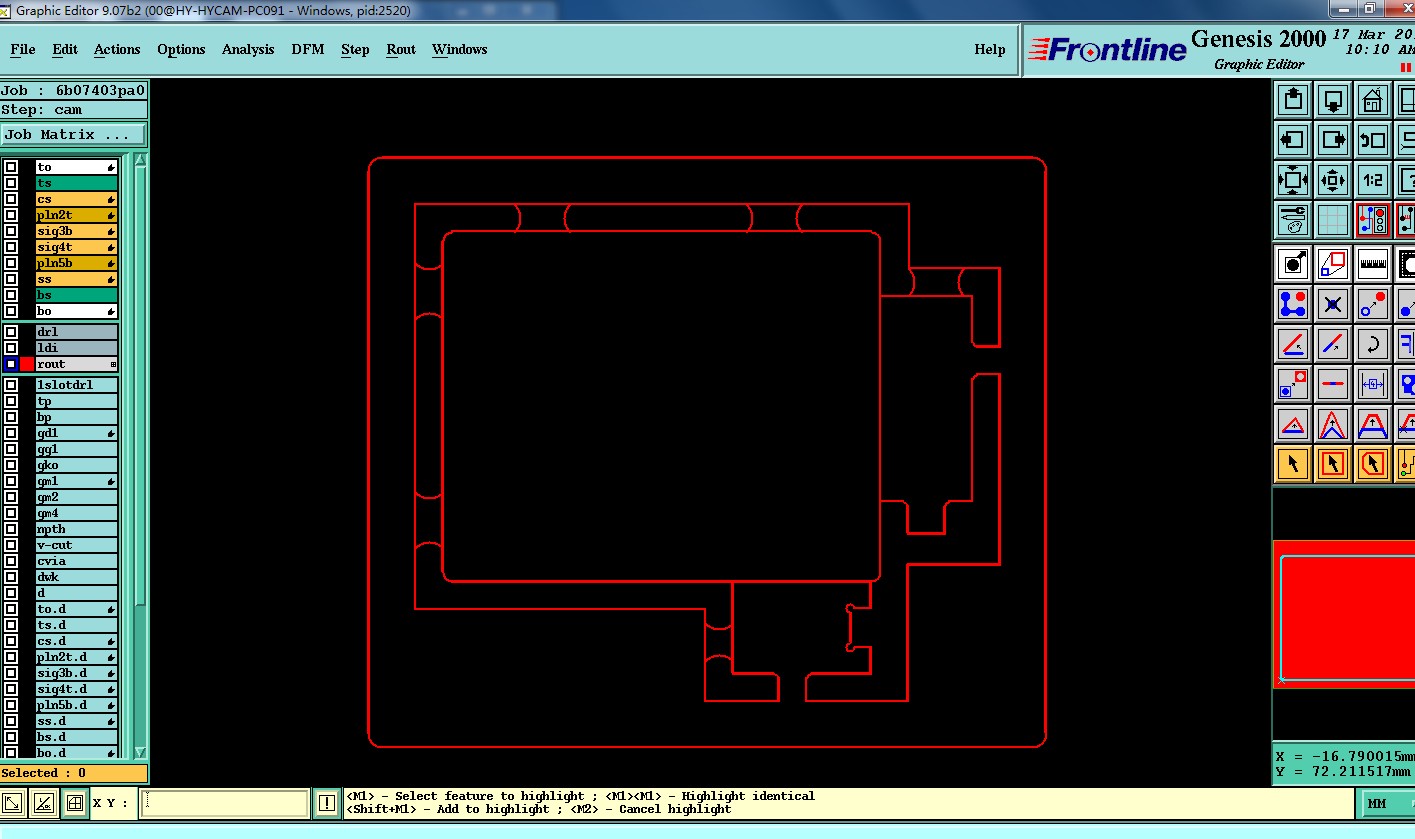Click the blue and red squares move icon
Screen dimensions: 1415x839
coord(1293,384)
